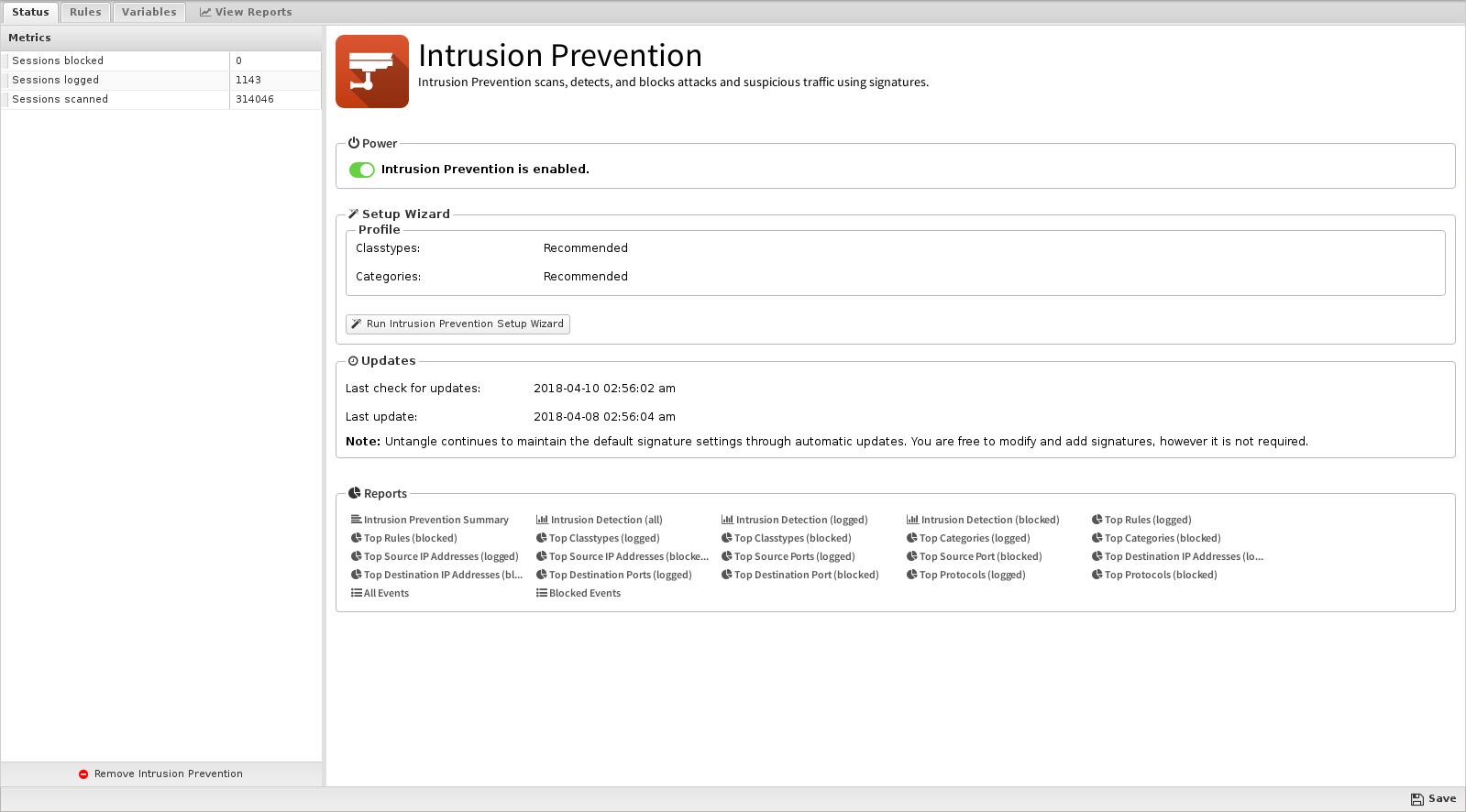The image size is (1466, 812).
Task: Click the last update timestamp 2018-04-08
Action: coord(604,417)
